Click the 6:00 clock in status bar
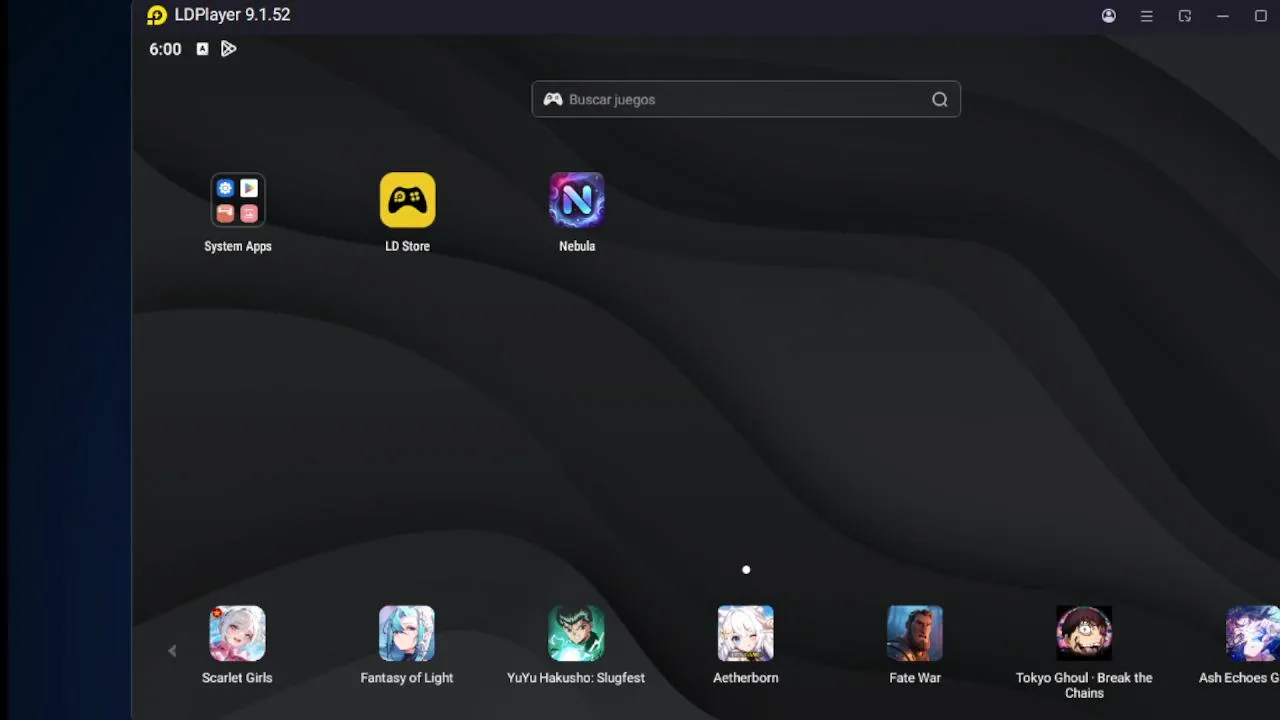Image resolution: width=1280 pixels, height=720 pixels. click(x=165, y=49)
